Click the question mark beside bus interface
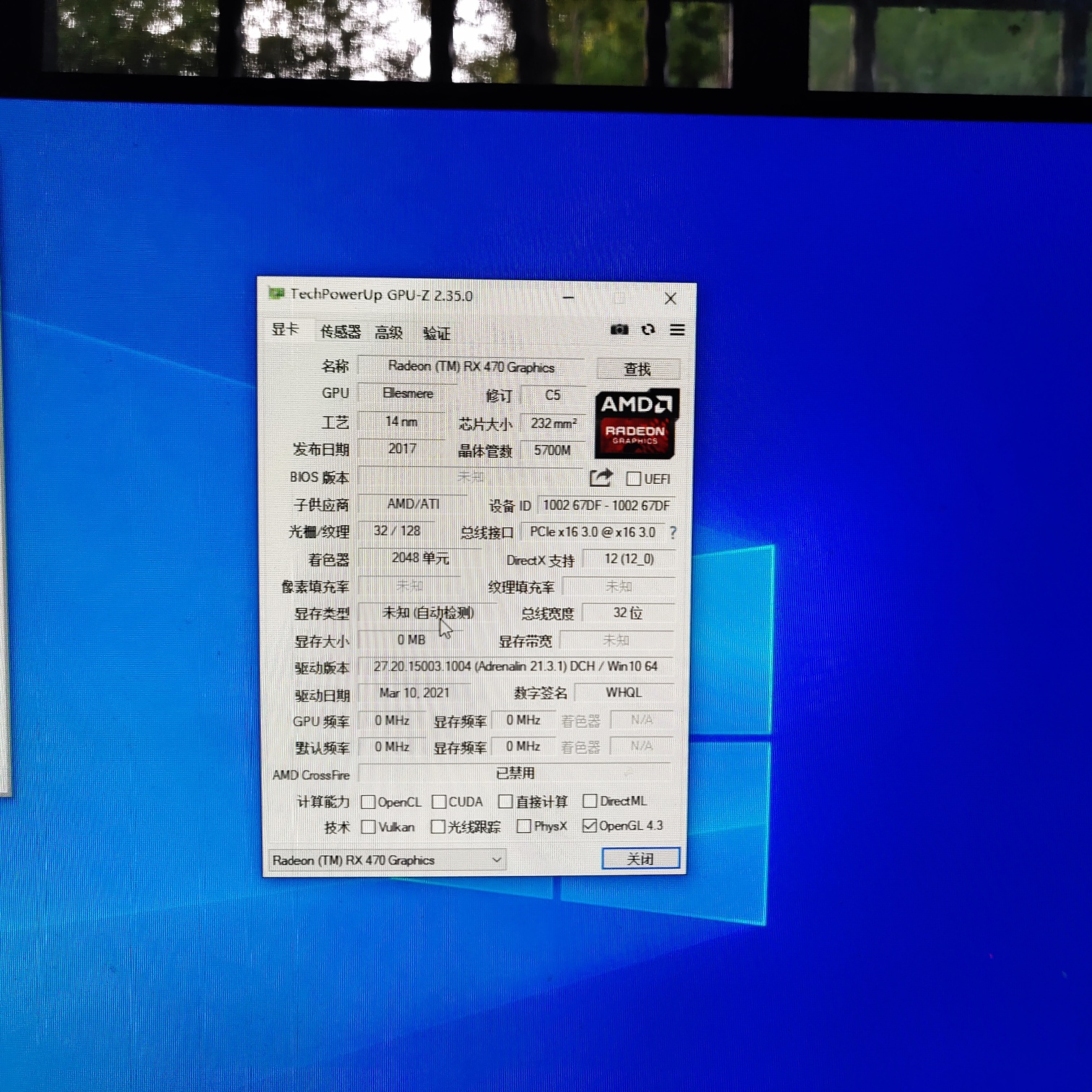This screenshot has width=1092, height=1092. point(673,532)
